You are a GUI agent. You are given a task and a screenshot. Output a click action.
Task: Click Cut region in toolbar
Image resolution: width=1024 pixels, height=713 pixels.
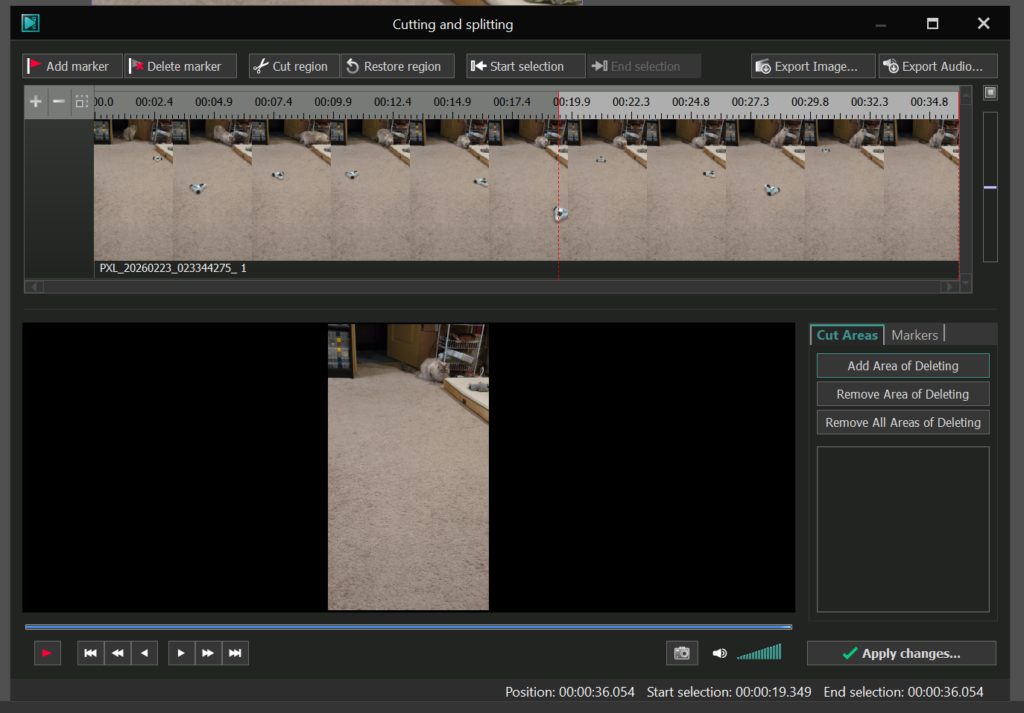tap(292, 66)
